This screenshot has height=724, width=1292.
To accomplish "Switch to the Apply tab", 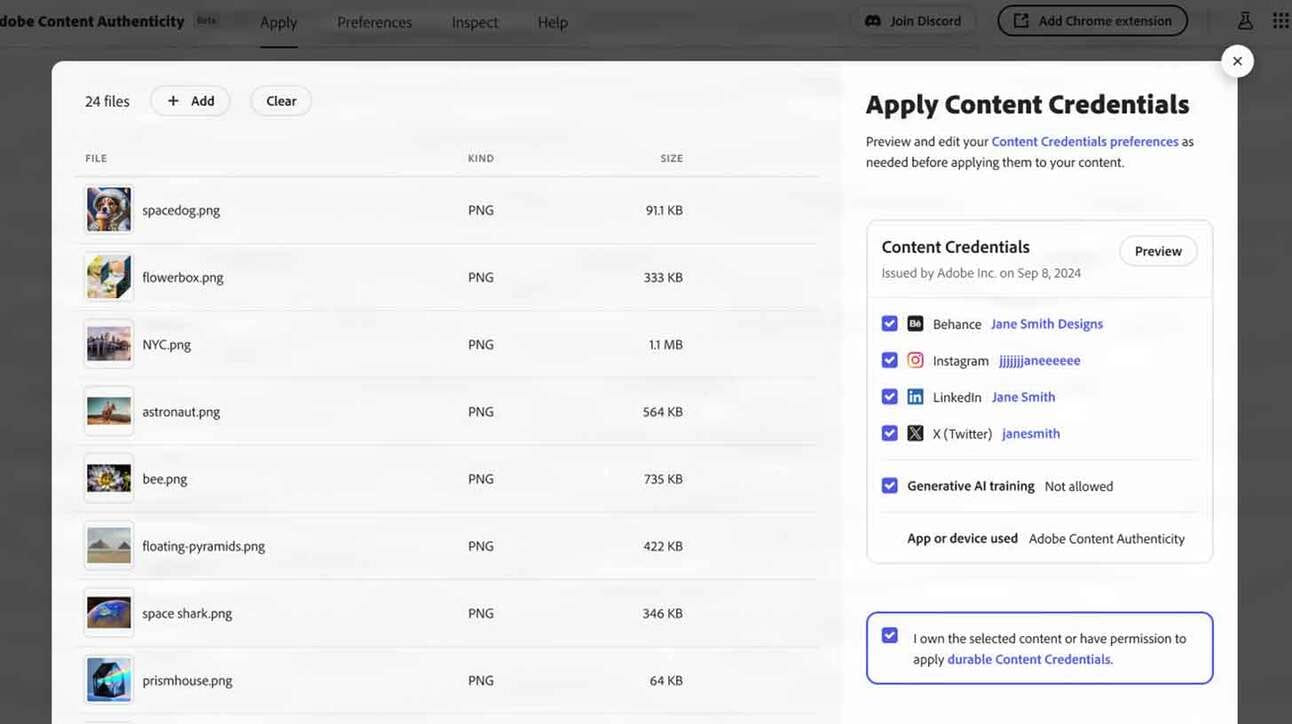I will click(279, 22).
